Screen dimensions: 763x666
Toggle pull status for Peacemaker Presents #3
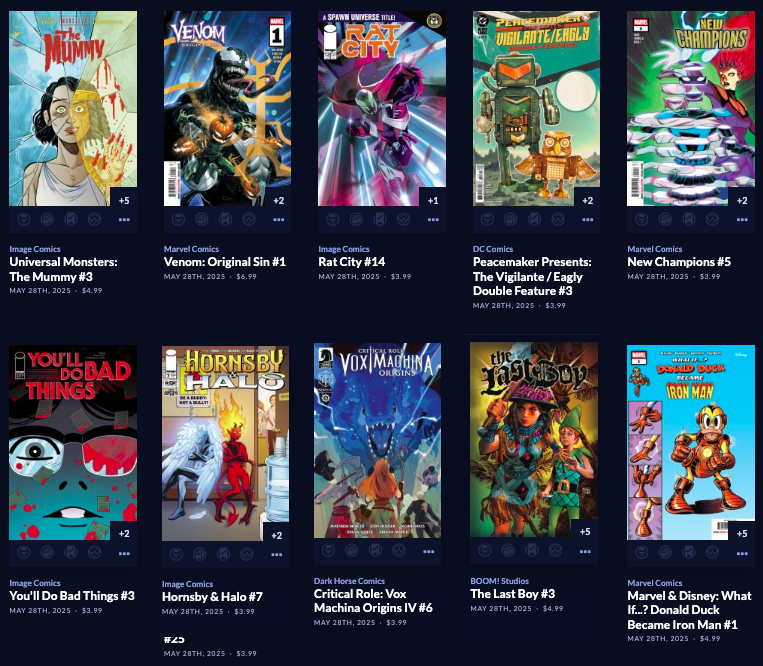pos(487,219)
